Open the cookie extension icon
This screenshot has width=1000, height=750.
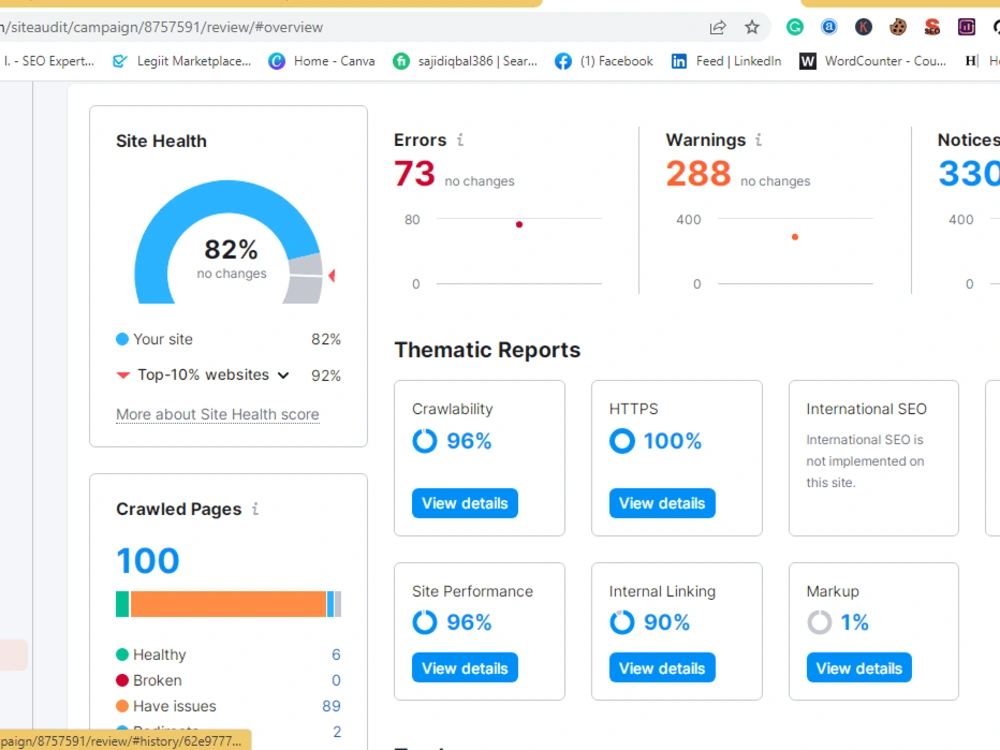[898, 27]
